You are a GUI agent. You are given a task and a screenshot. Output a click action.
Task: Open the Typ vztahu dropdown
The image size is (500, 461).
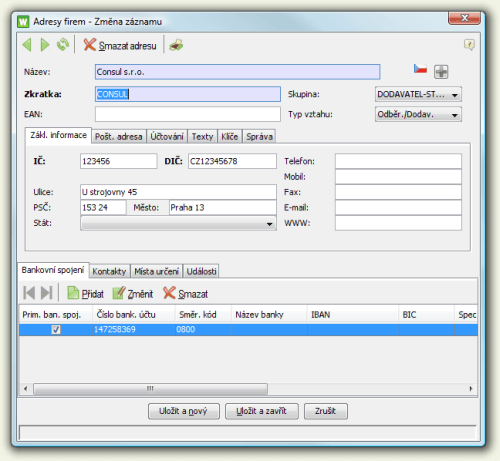[418, 114]
